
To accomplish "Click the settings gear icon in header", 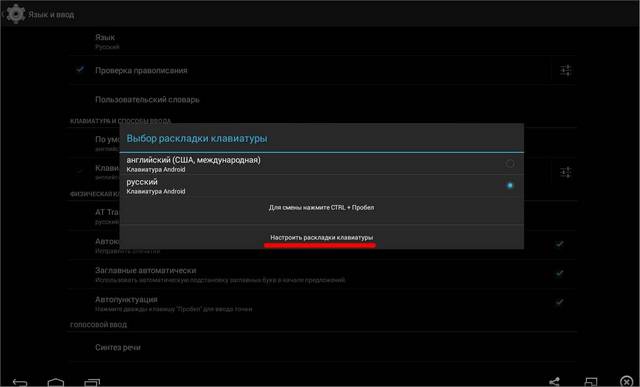I will tap(16, 14).
